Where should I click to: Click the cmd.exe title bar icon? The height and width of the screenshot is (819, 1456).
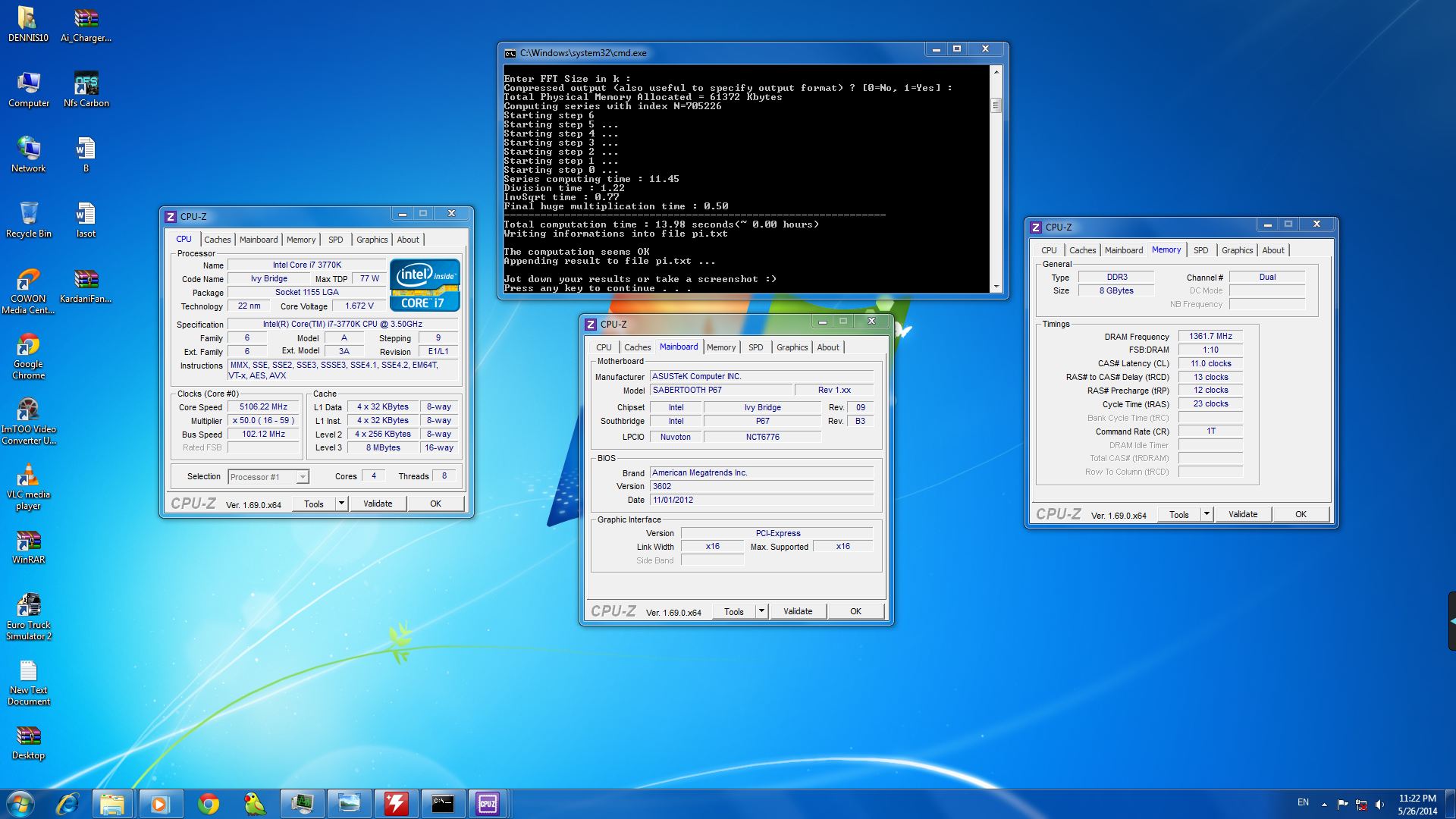(x=510, y=53)
